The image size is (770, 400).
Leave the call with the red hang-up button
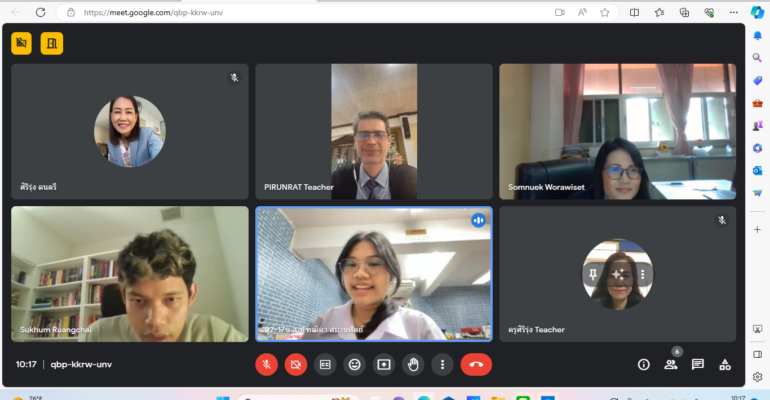pos(476,365)
